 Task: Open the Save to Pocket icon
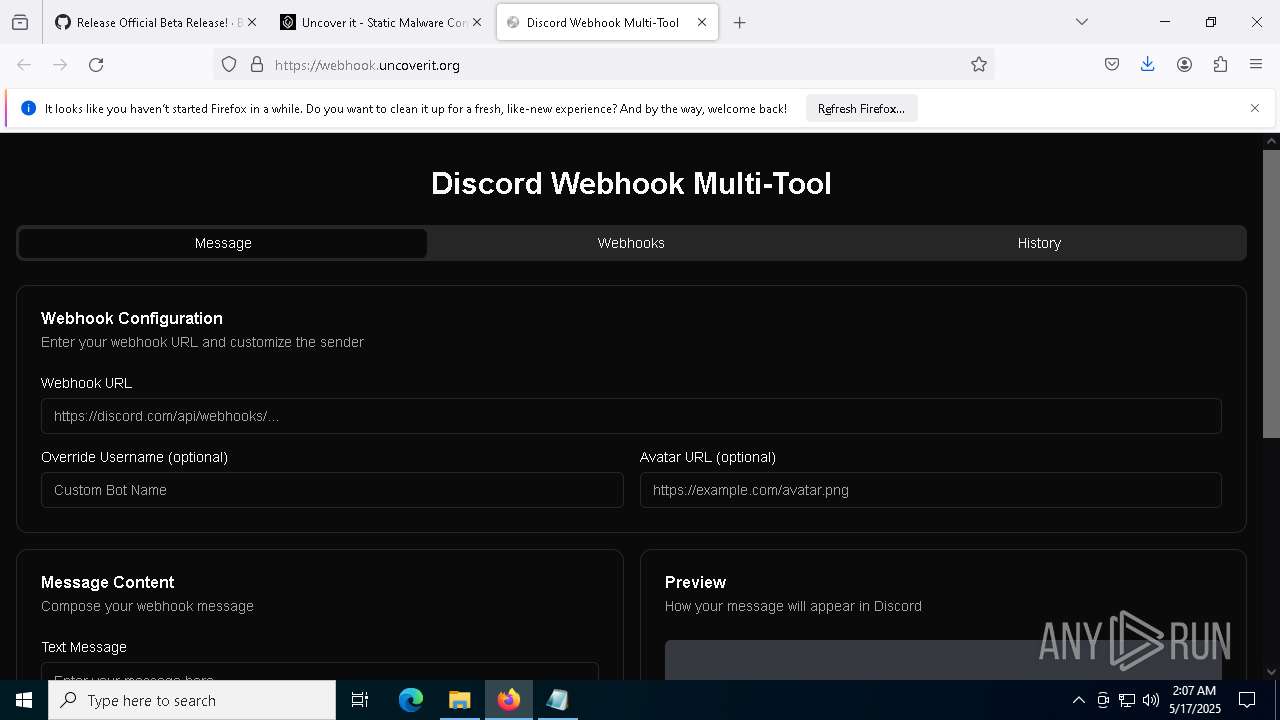(1112, 65)
